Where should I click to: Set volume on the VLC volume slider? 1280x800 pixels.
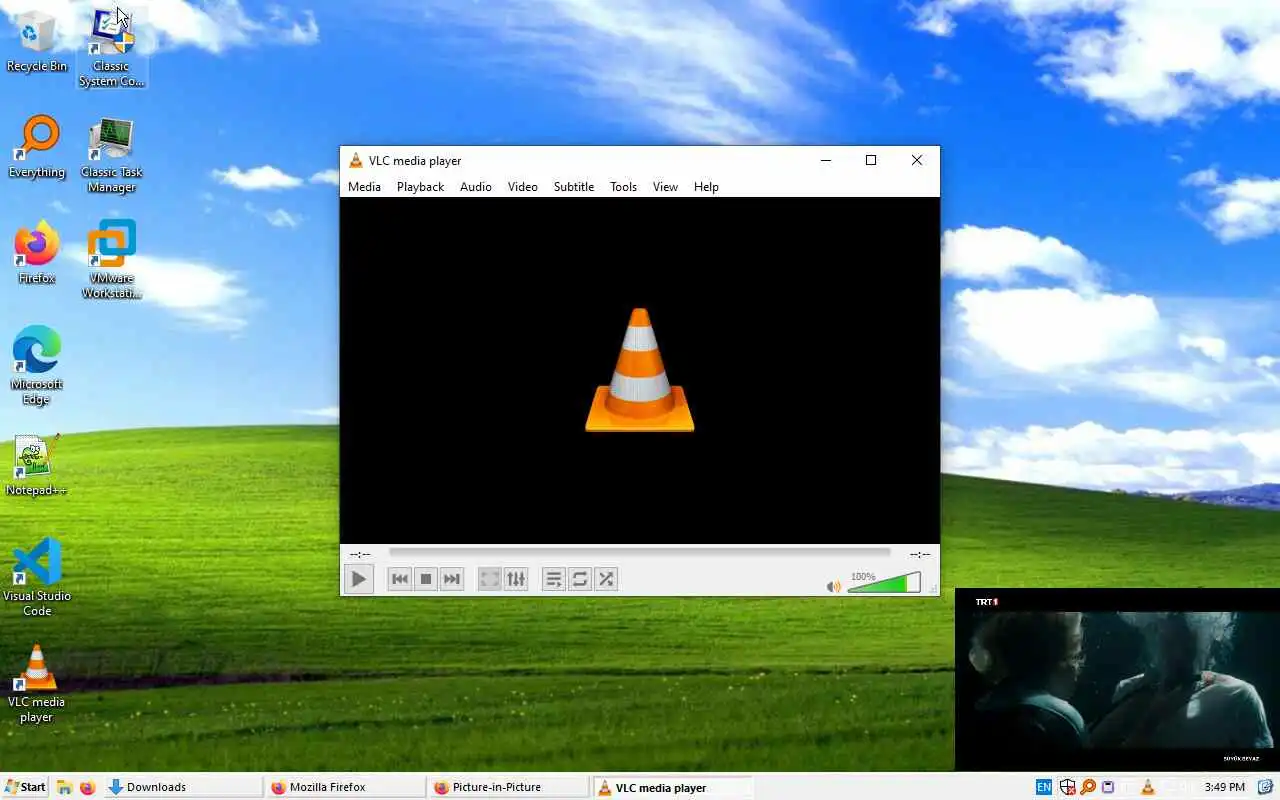click(x=884, y=583)
